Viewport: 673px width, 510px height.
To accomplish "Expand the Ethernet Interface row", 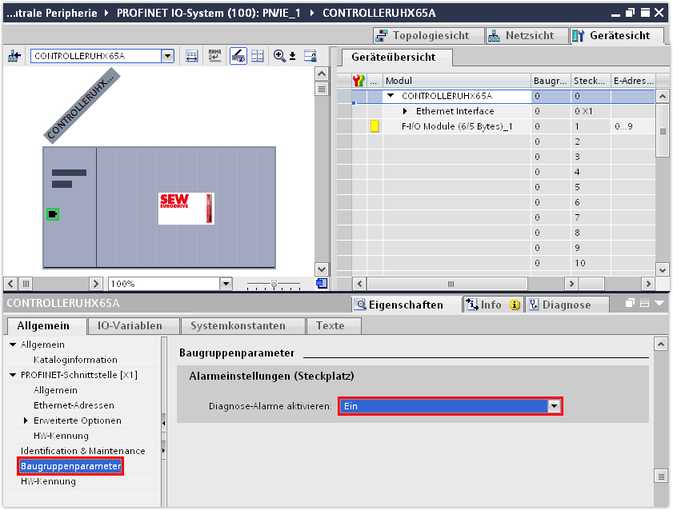I will 405,111.
